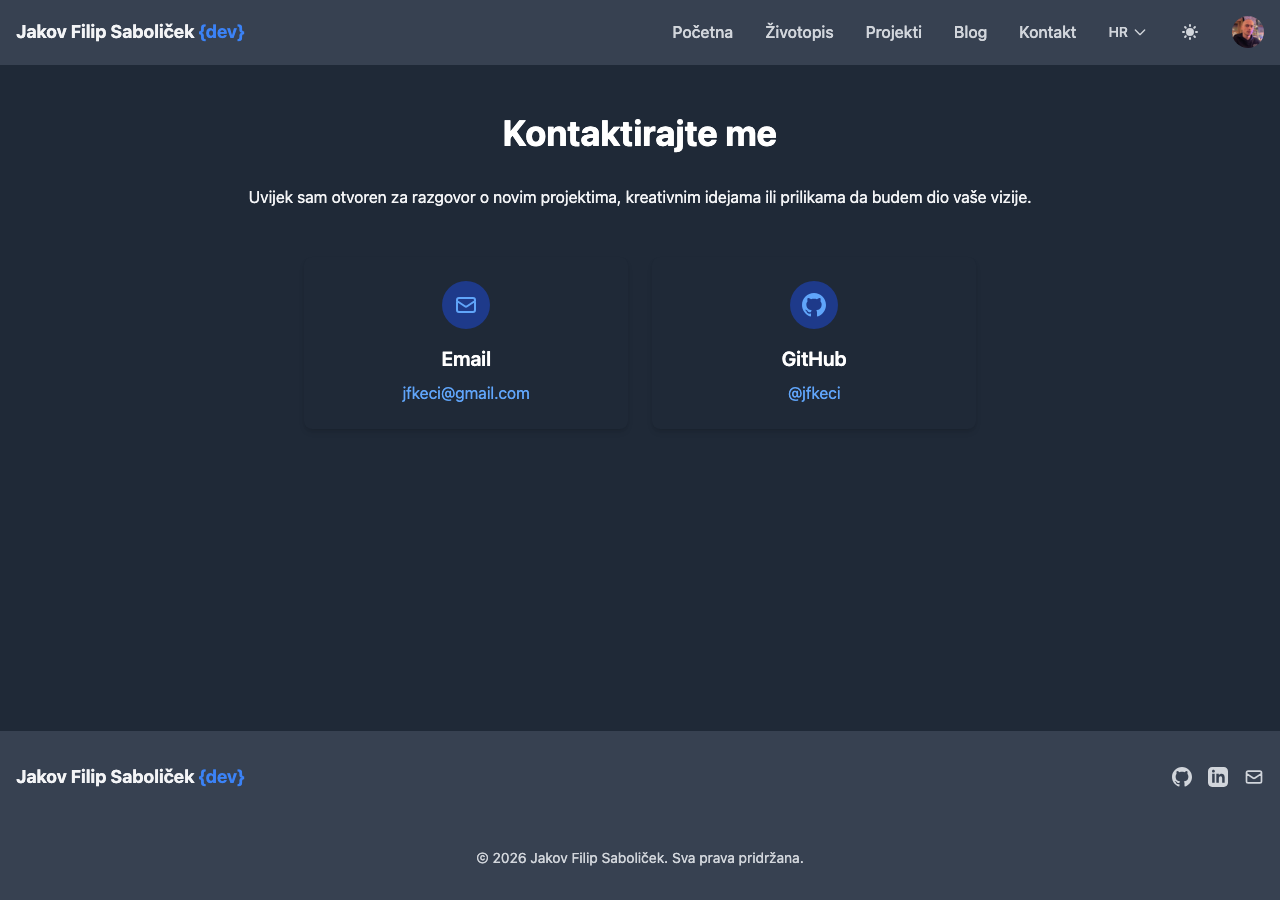Open LinkedIn from the footer icons
Screen dimensions: 1280x900
click(x=1218, y=776)
